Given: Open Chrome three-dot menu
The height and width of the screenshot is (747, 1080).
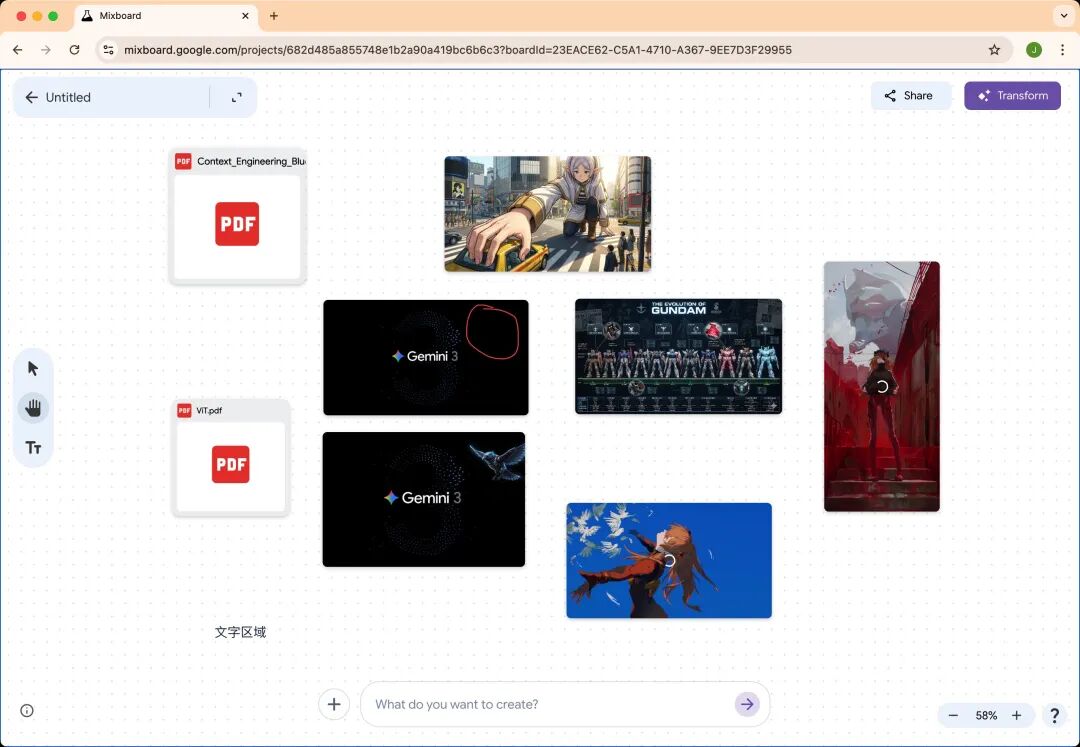Looking at the screenshot, I should pyautogui.click(x=1062, y=50).
